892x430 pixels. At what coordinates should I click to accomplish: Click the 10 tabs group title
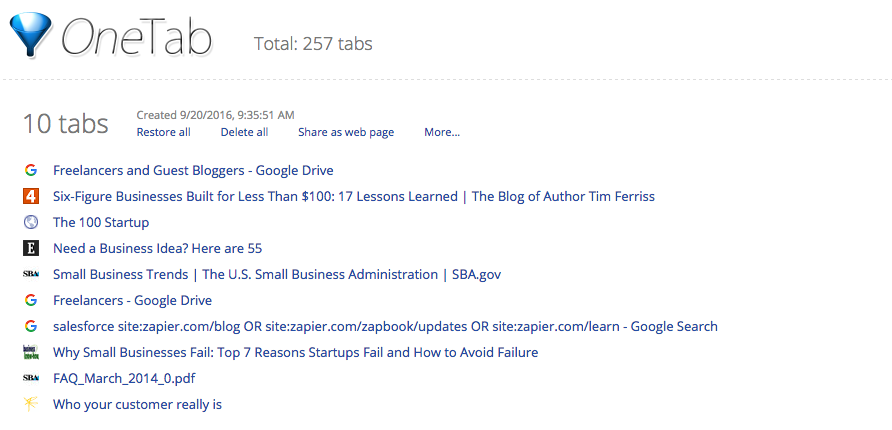pos(65,123)
